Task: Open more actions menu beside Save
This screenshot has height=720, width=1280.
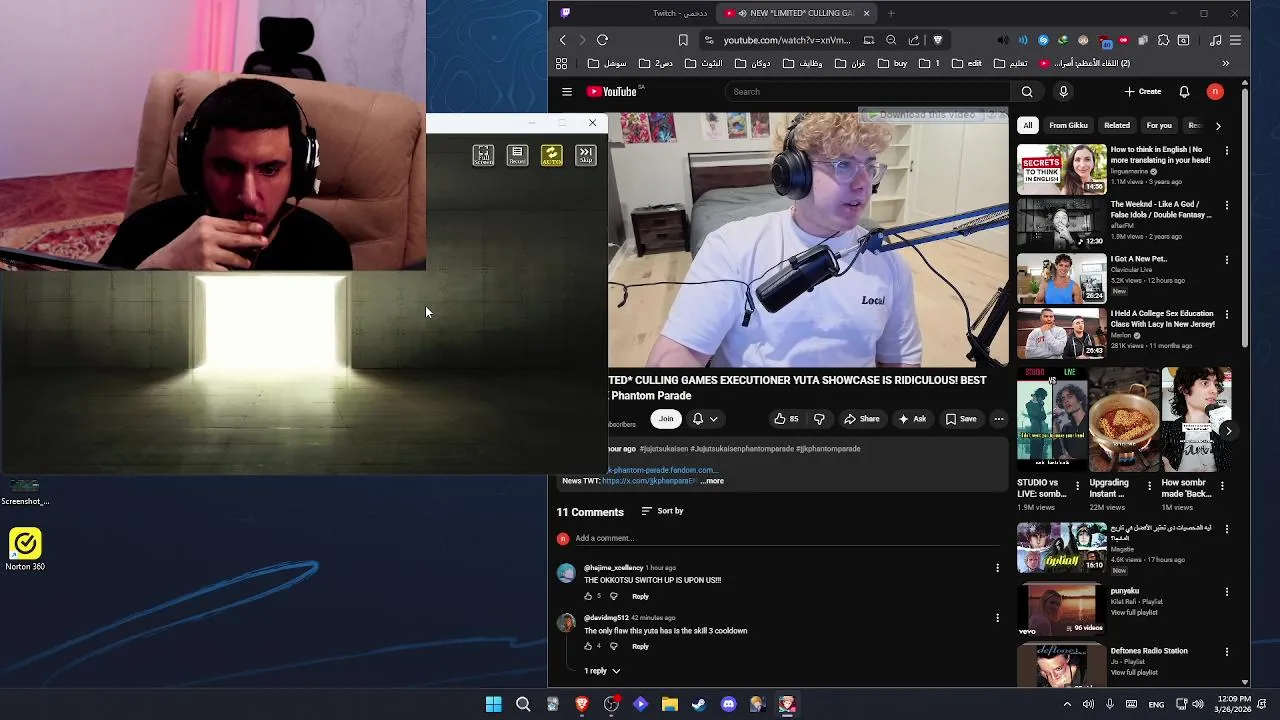Action: (998, 419)
